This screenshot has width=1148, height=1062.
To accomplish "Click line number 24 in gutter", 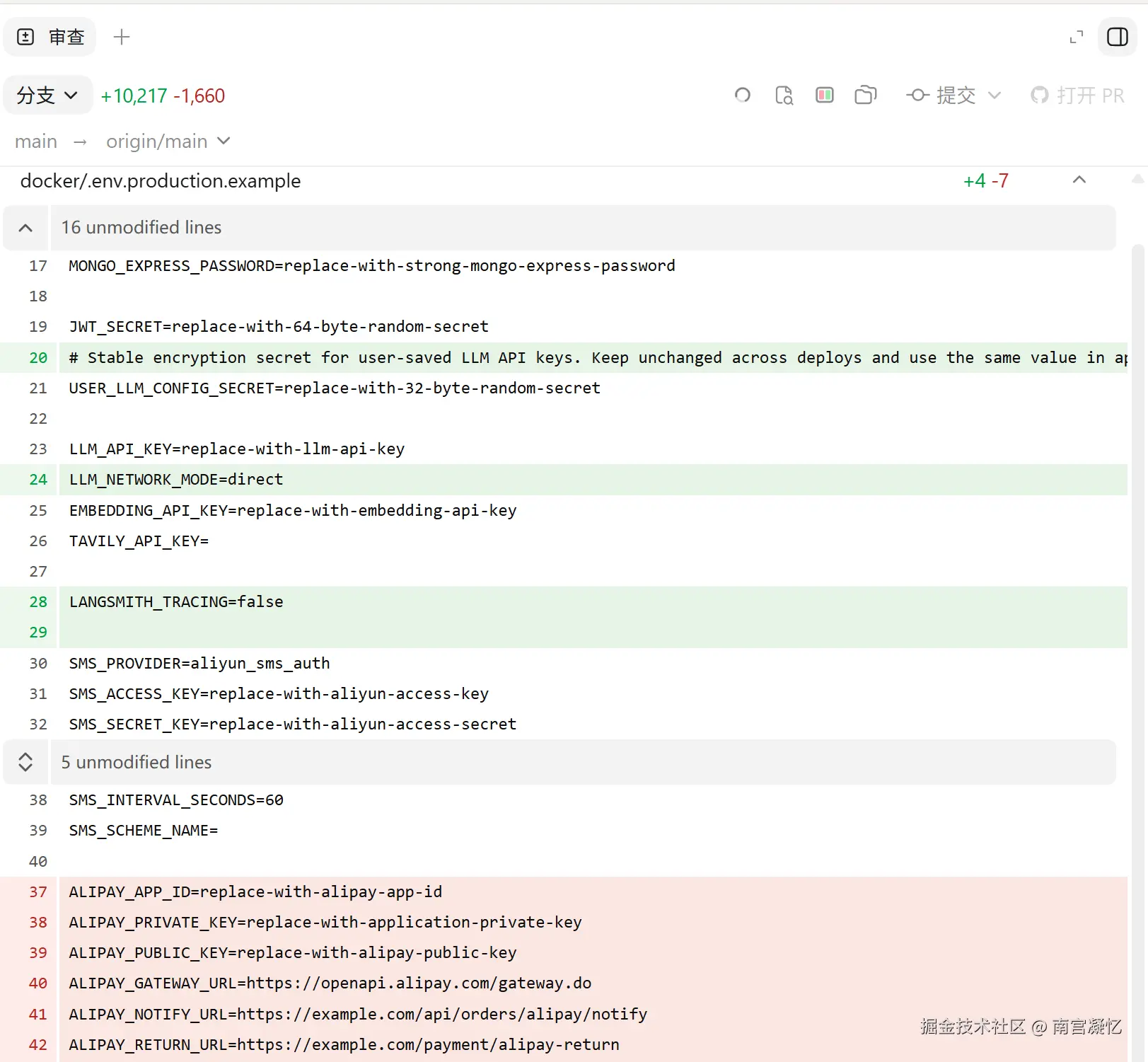I will click(x=38, y=480).
